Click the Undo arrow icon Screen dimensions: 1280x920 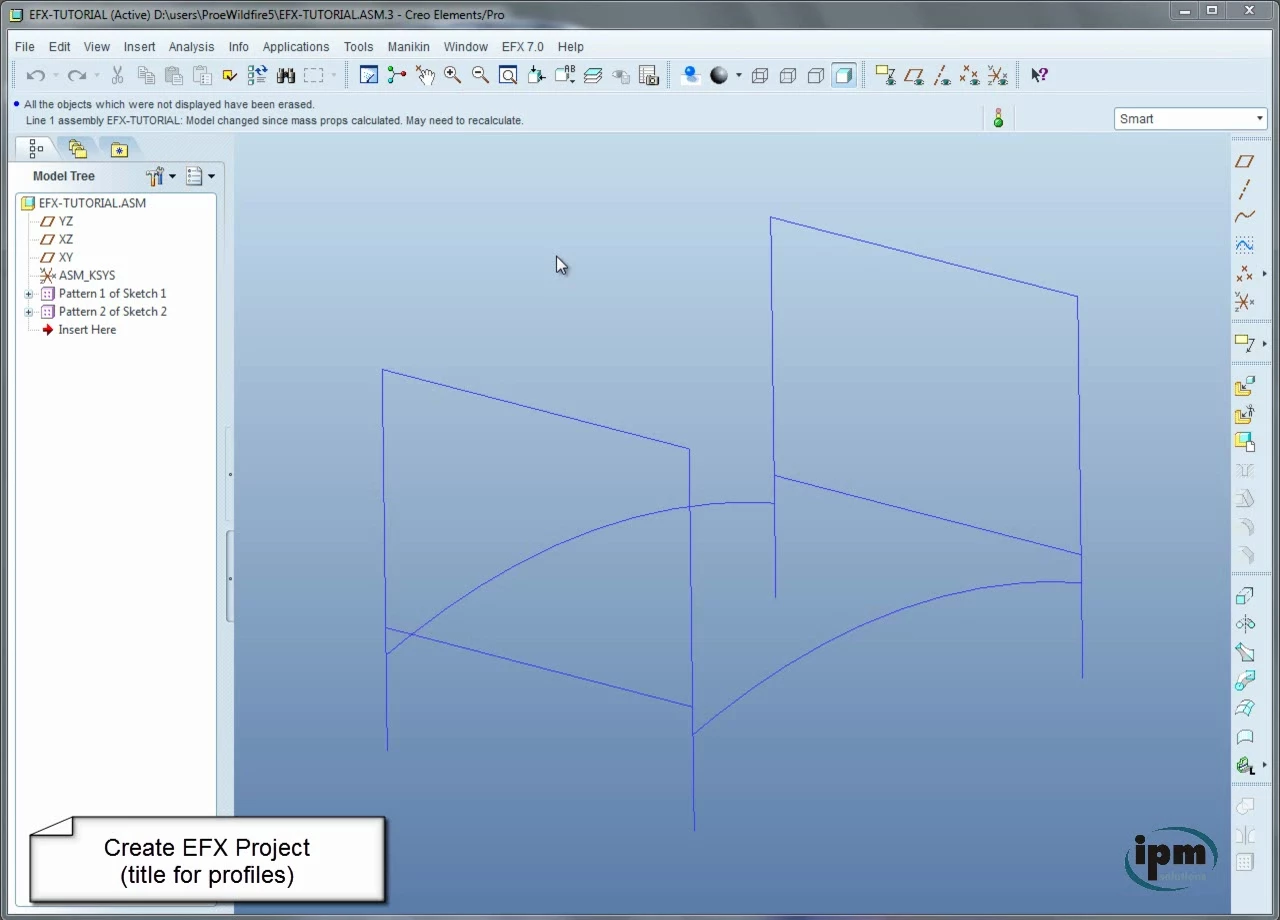(x=36, y=75)
